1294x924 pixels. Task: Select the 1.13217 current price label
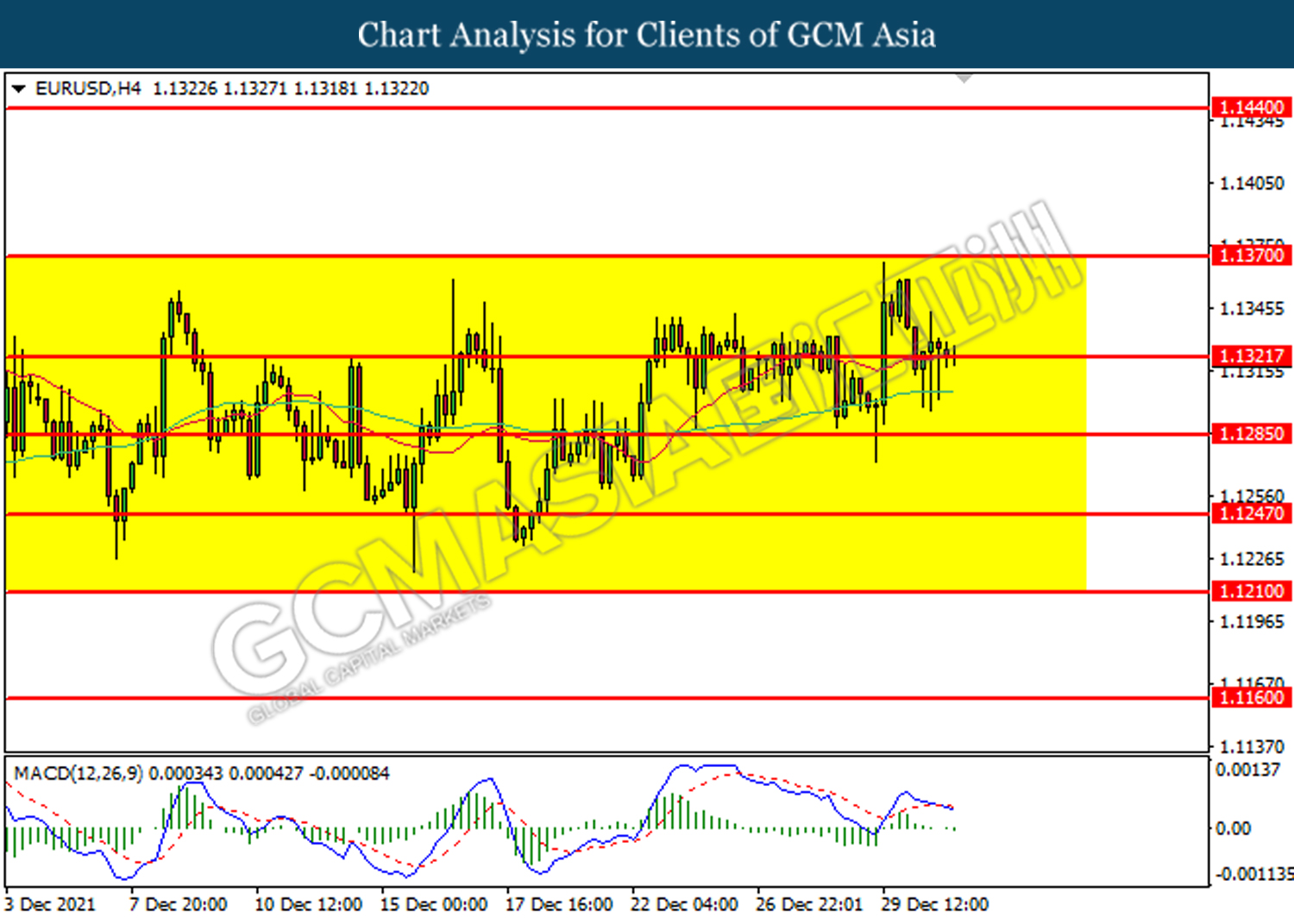(1251, 356)
